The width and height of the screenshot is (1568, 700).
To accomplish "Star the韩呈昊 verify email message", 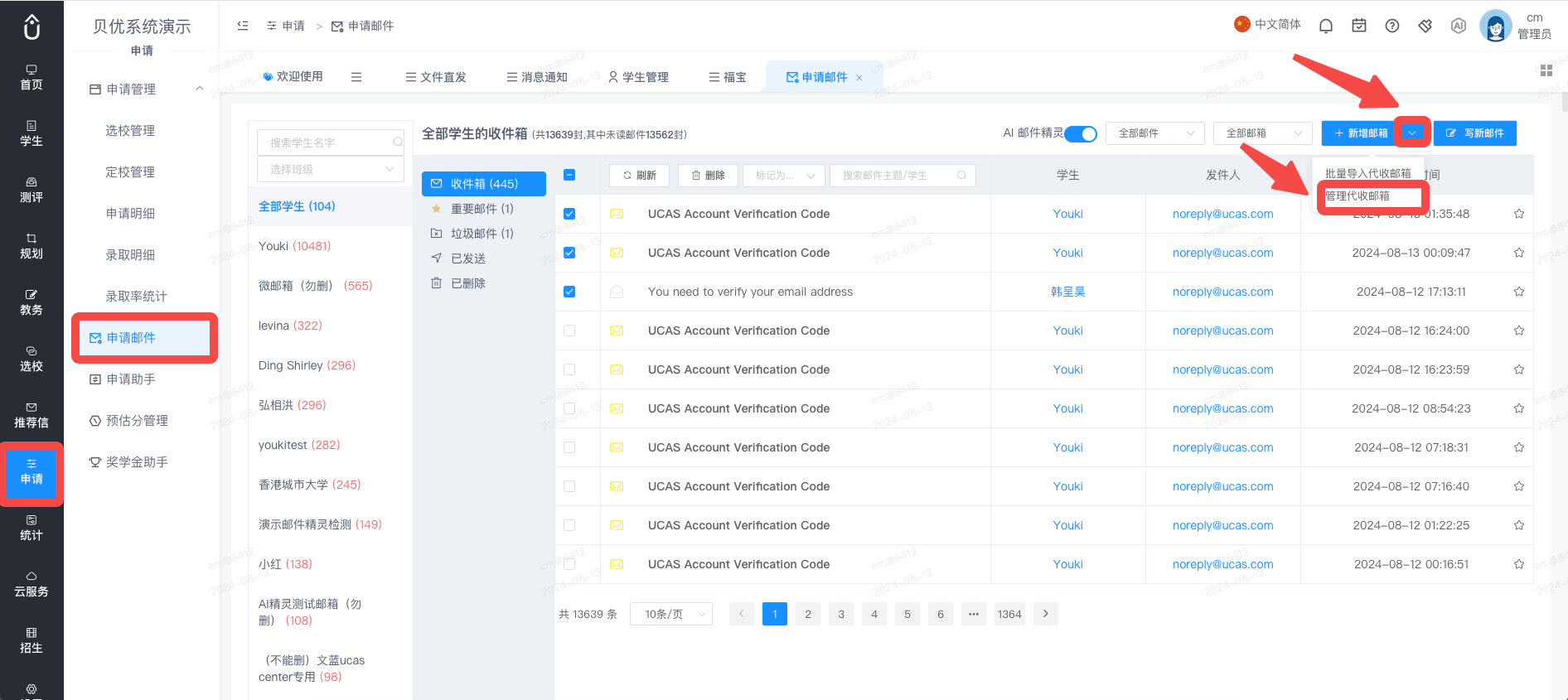I will [1519, 292].
